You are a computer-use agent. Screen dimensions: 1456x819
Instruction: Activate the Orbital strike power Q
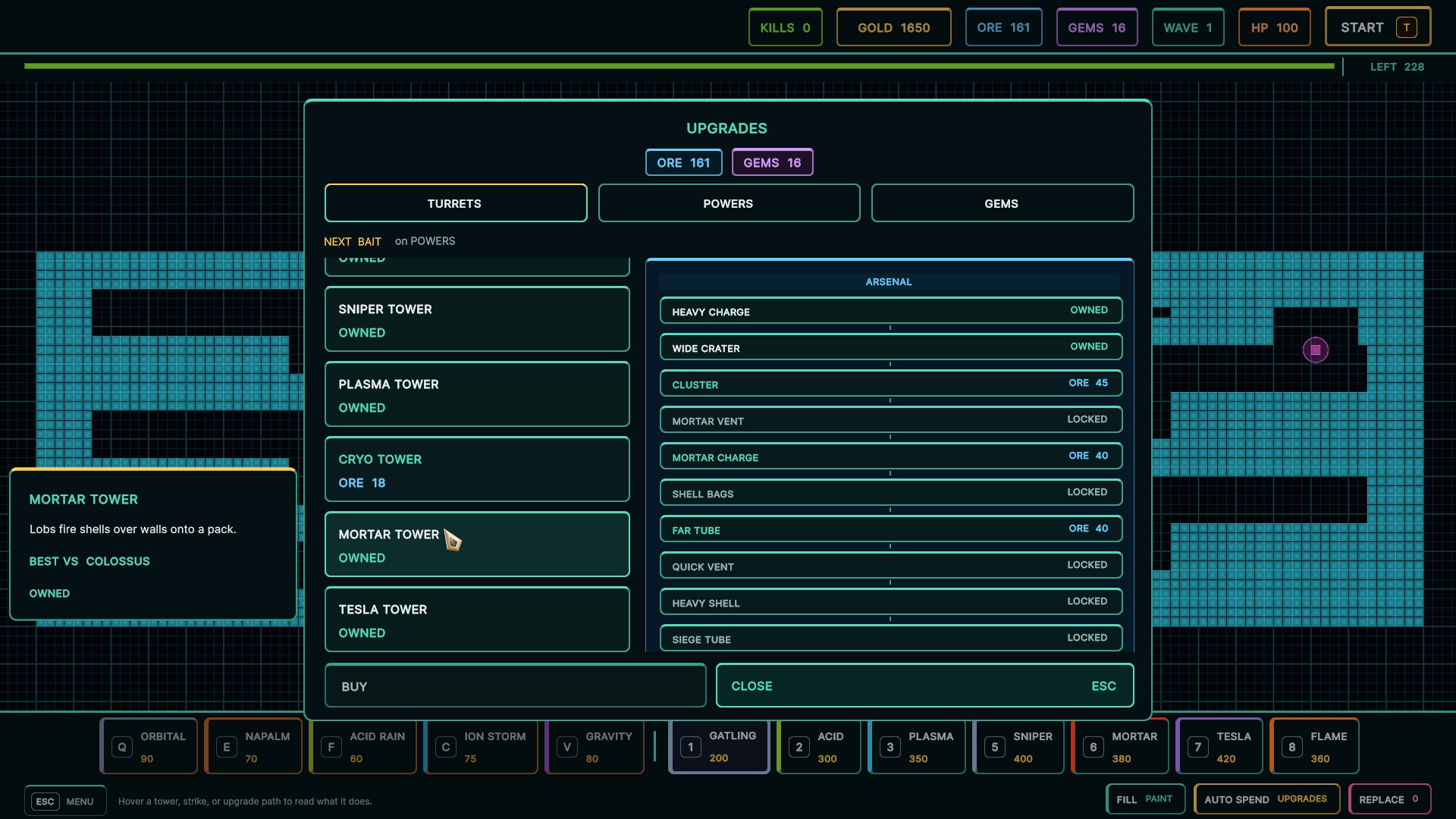[149, 746]
